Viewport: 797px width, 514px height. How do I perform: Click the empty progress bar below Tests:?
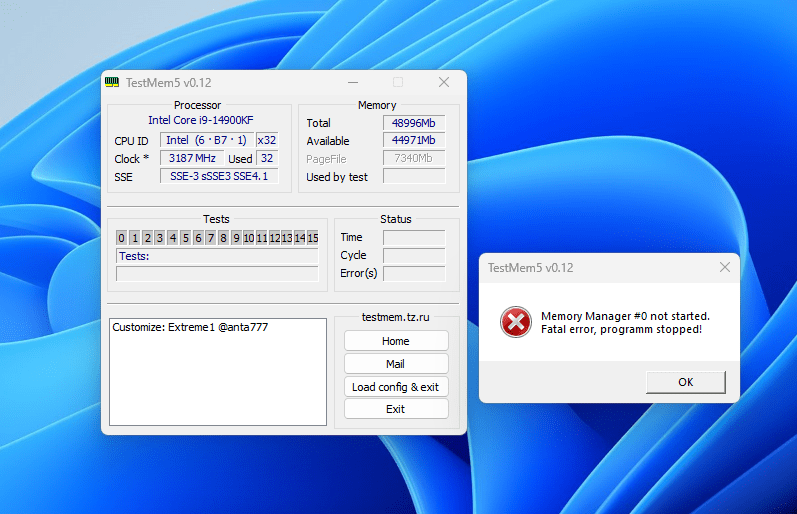[x=217, y=274]
